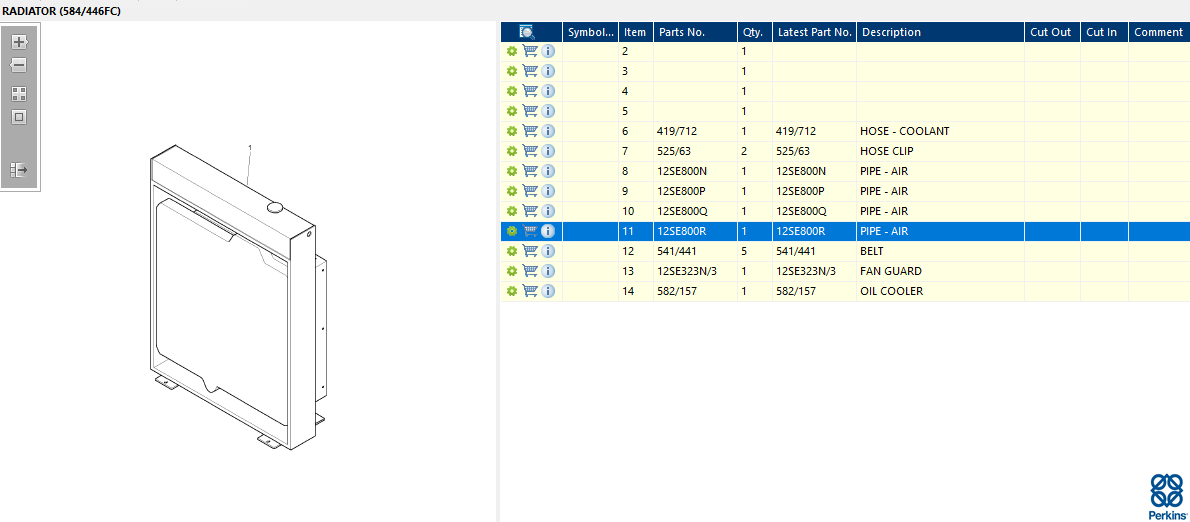Click the zoom in button on diagram toolbar

pos(19,42)
